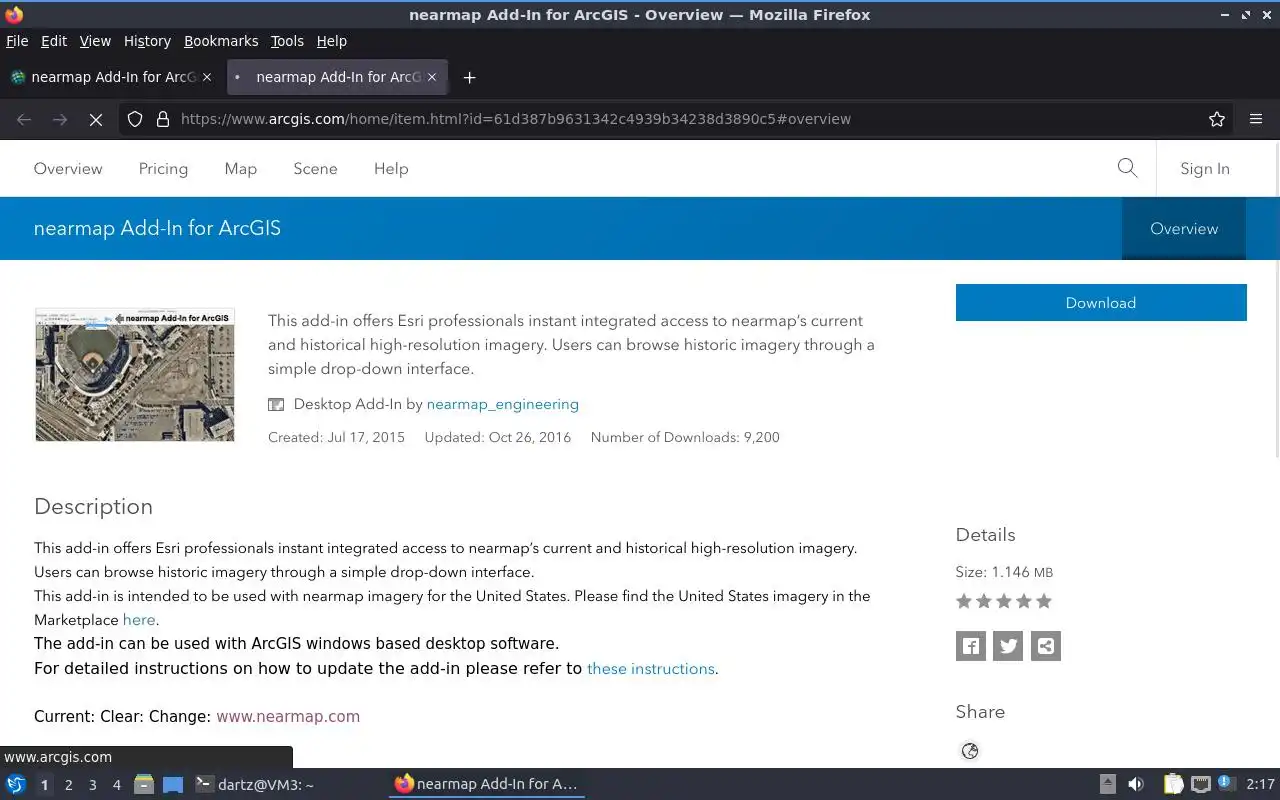The image size is (1280, 800).
Task: Close the first nearmap tab
Action: (x=207, y=77)
